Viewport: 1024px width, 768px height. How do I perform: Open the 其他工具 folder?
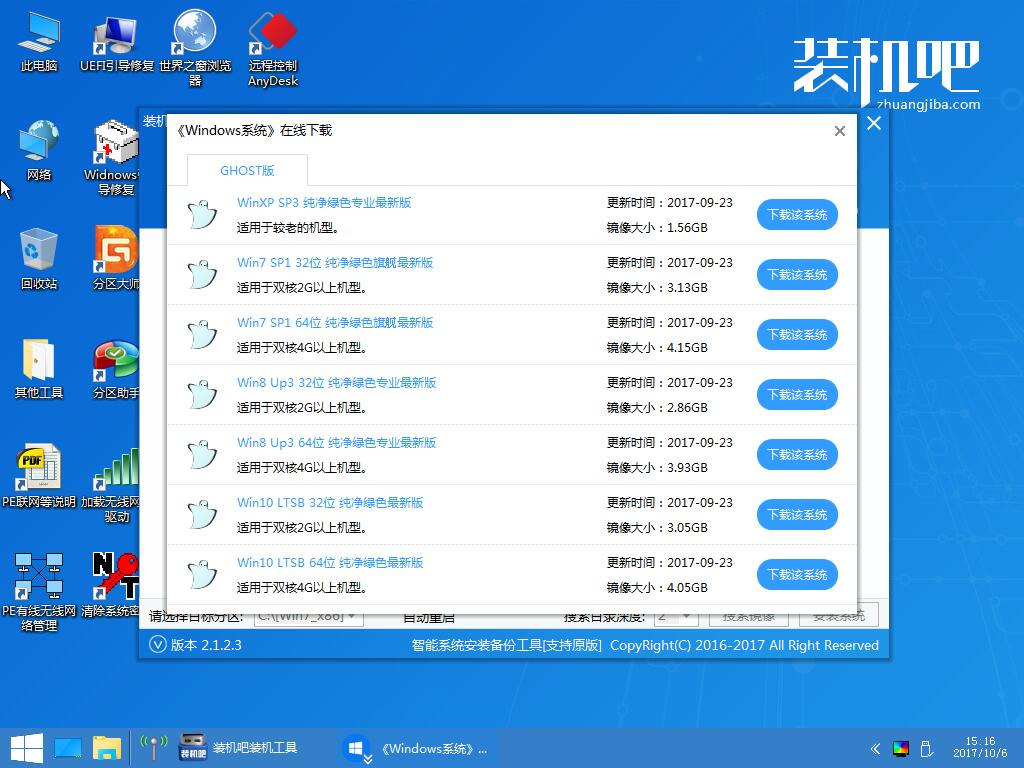(x=39, y=368)
